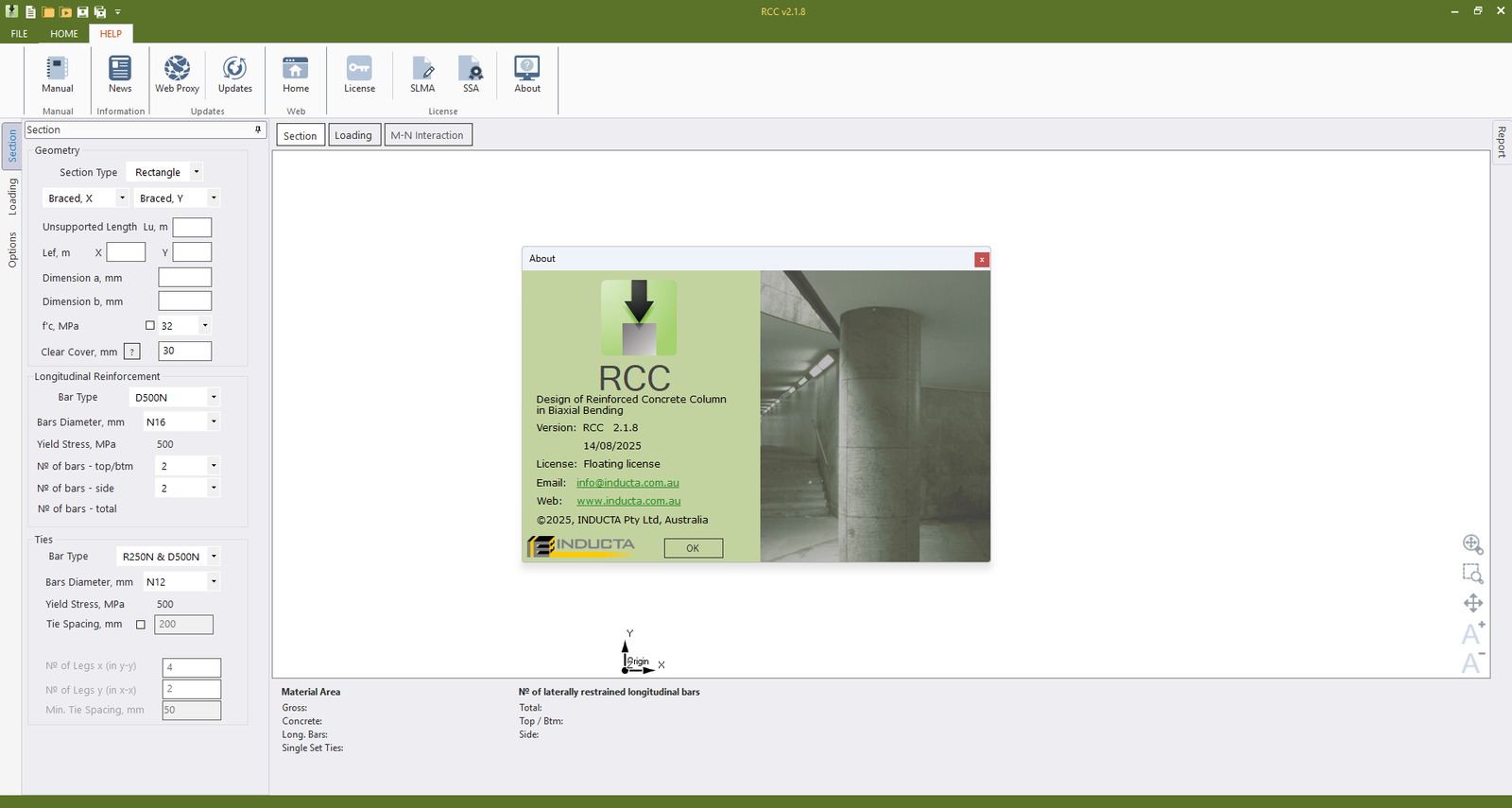Screen dimensions: 1512x808
Task: Click No of Legs y field
Action: point(191,689)
